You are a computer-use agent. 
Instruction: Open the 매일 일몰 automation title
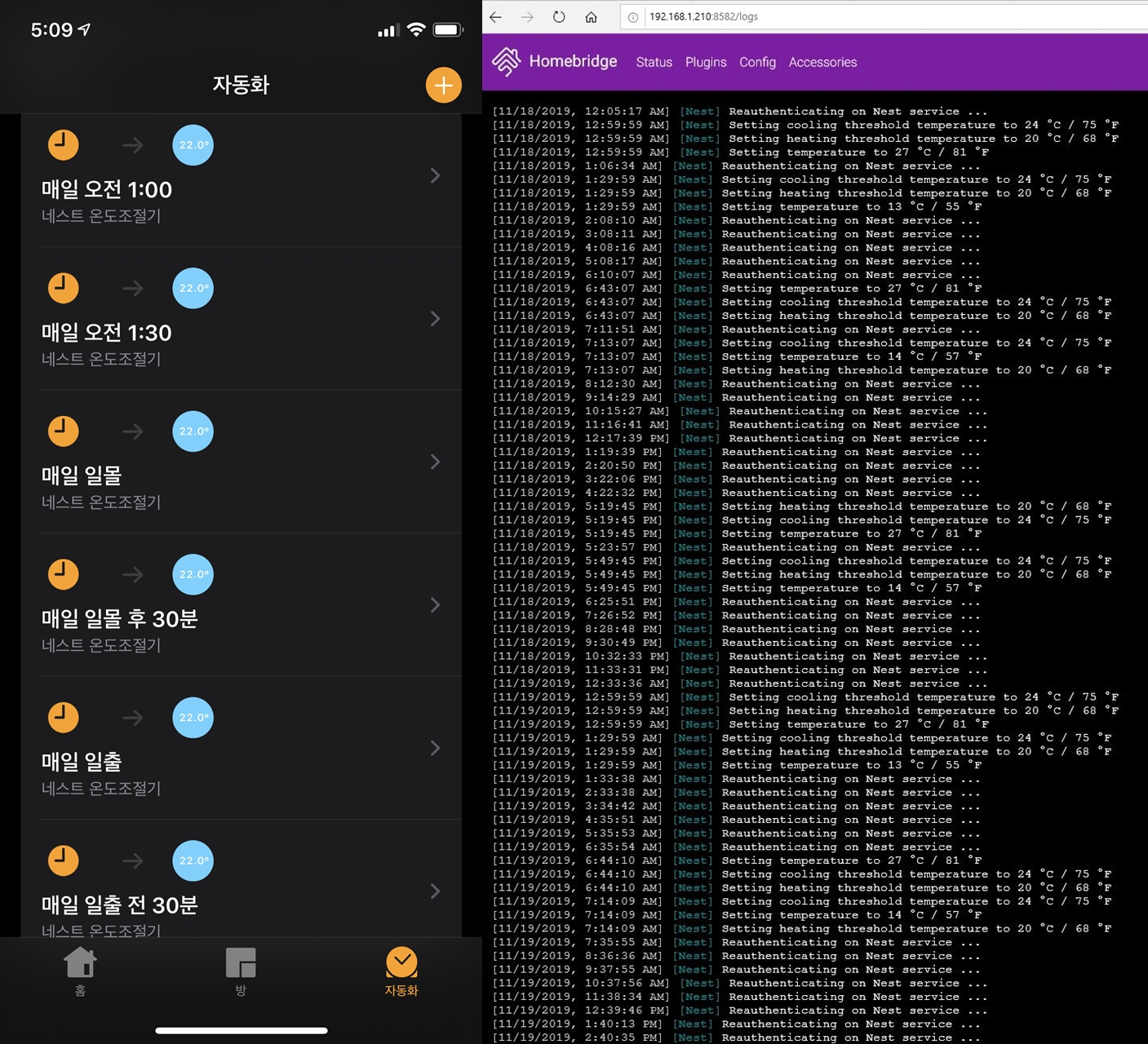point(82,476)
